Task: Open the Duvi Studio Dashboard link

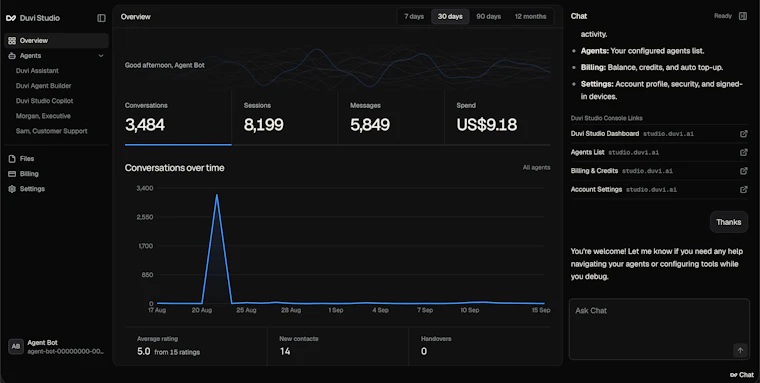Action: pos(605,134)
